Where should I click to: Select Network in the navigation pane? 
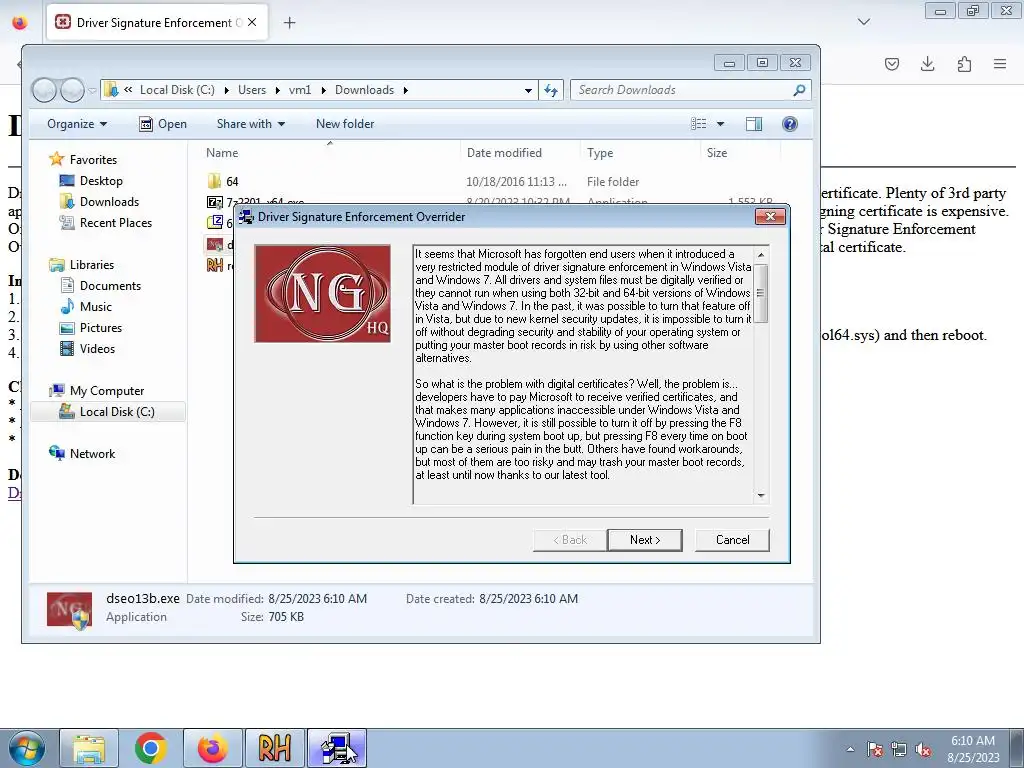click(92, 454)
